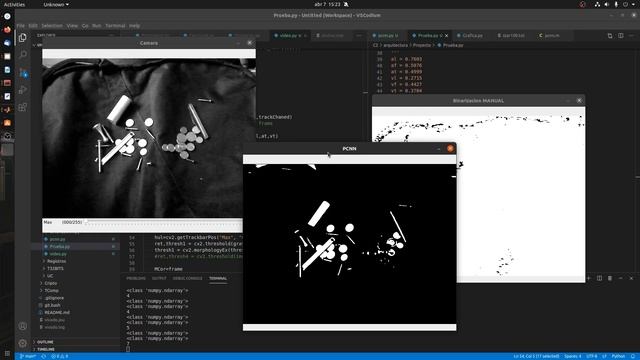This screenshot has height=360, width=640.
Task: Click the split terminal icon in panel
Action: 599,278
